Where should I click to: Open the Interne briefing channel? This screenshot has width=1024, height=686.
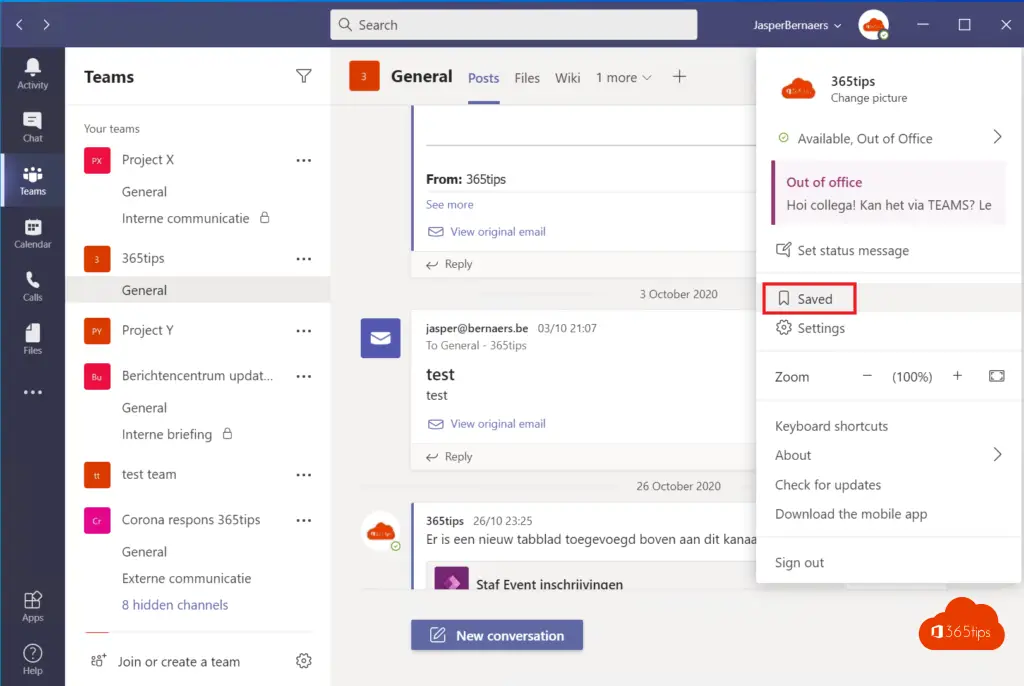[x=167, y=434]
